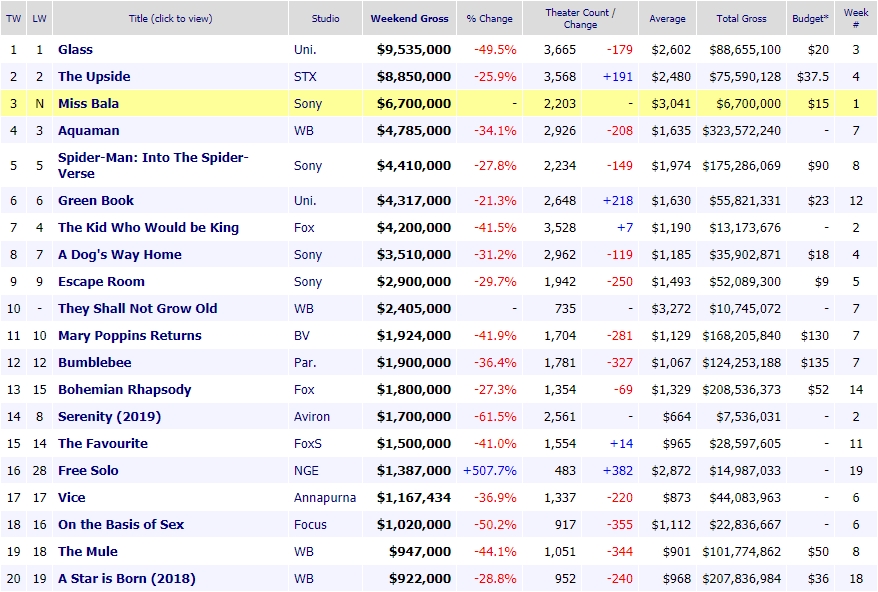
Task: Click the FoxS studio link
Action: click(x=308, y=443)
